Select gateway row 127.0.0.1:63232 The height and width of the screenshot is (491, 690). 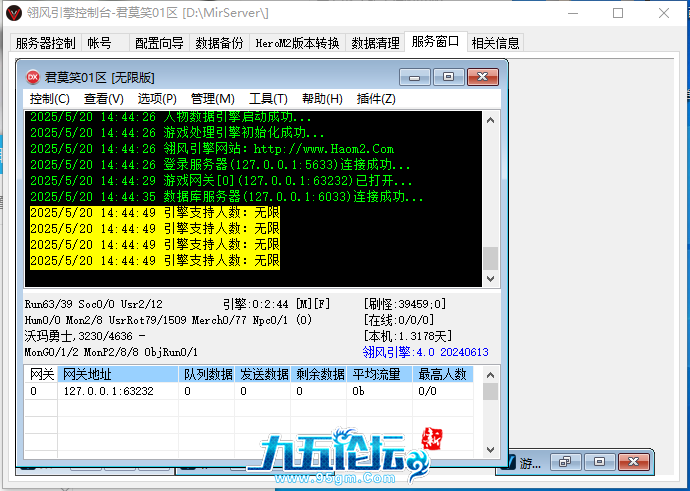(x=249, y=391)
